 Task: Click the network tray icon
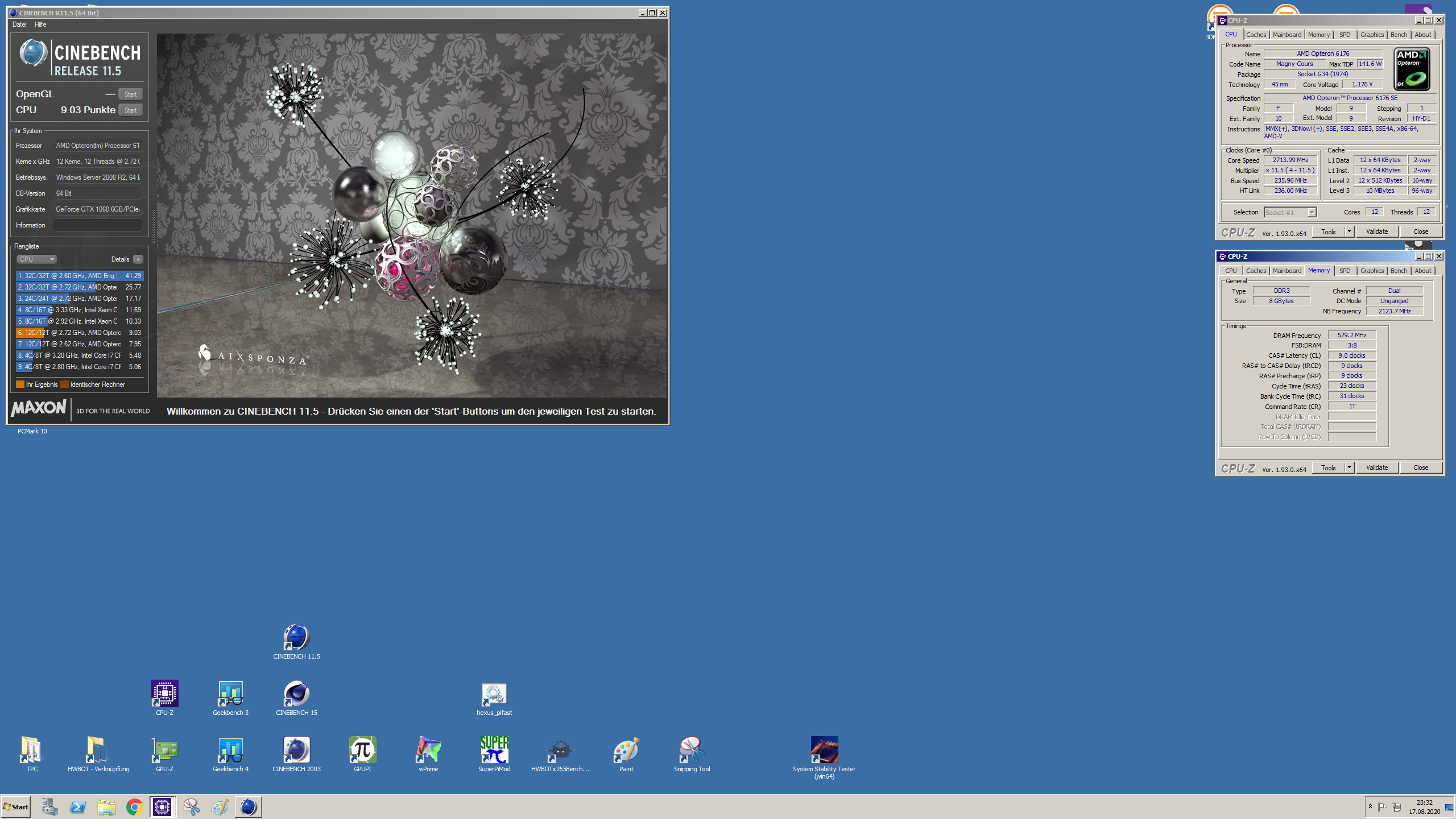(x=1396, y=806)
